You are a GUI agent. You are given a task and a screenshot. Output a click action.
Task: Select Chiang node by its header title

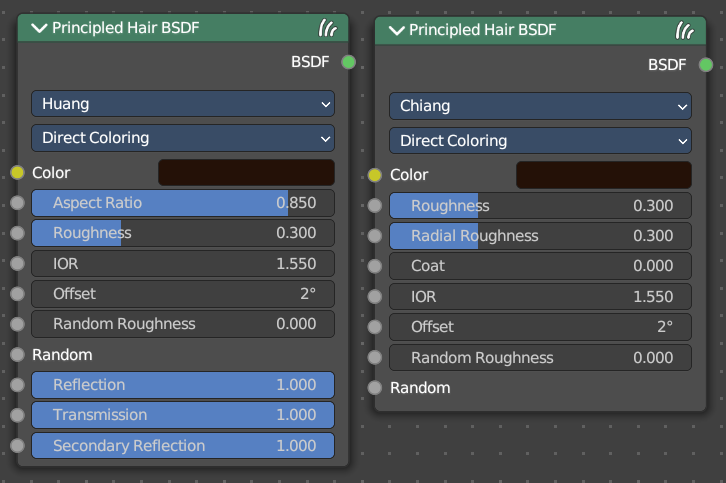482,30
